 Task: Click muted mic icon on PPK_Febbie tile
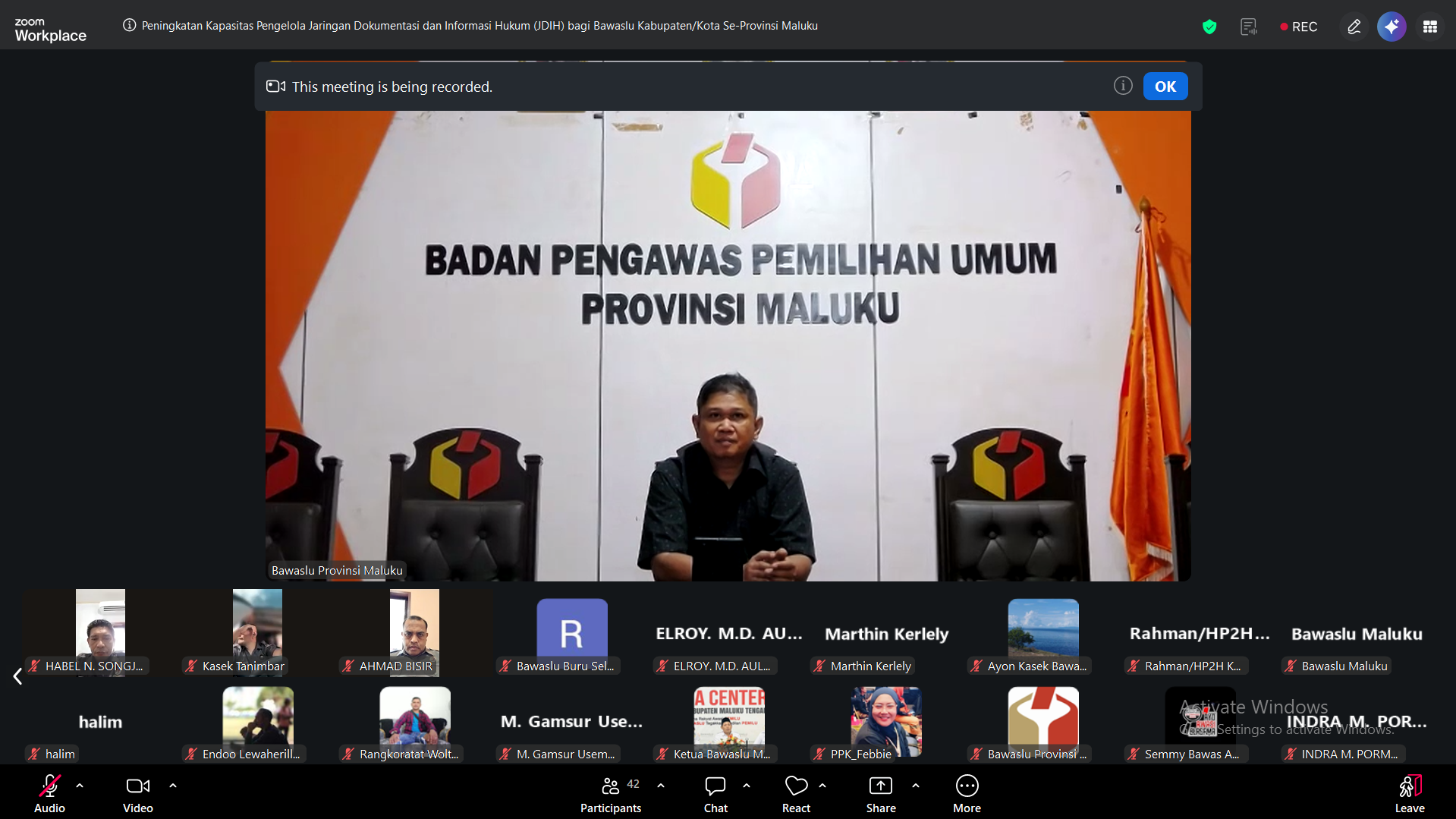819,754
